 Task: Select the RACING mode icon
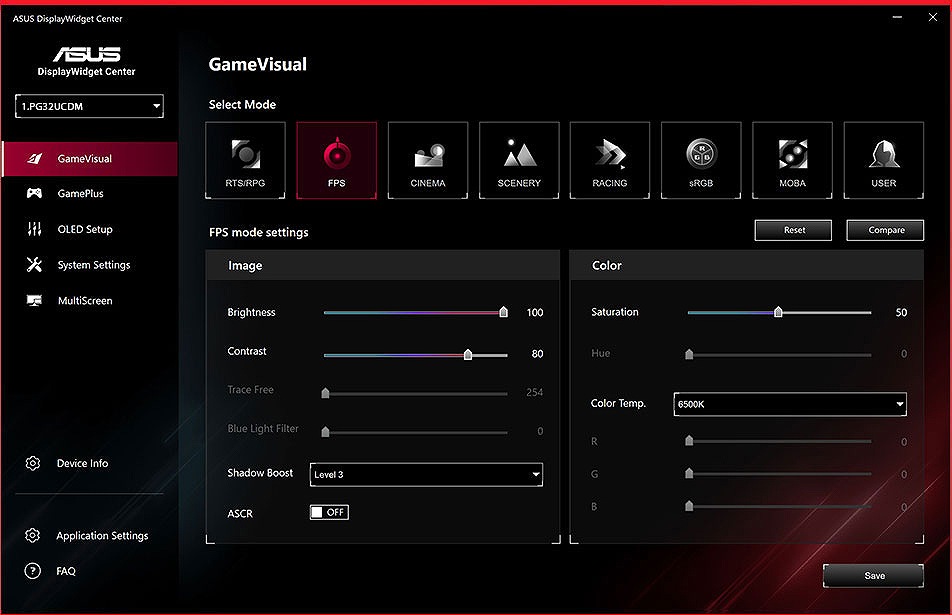click(x=610, y=160)
